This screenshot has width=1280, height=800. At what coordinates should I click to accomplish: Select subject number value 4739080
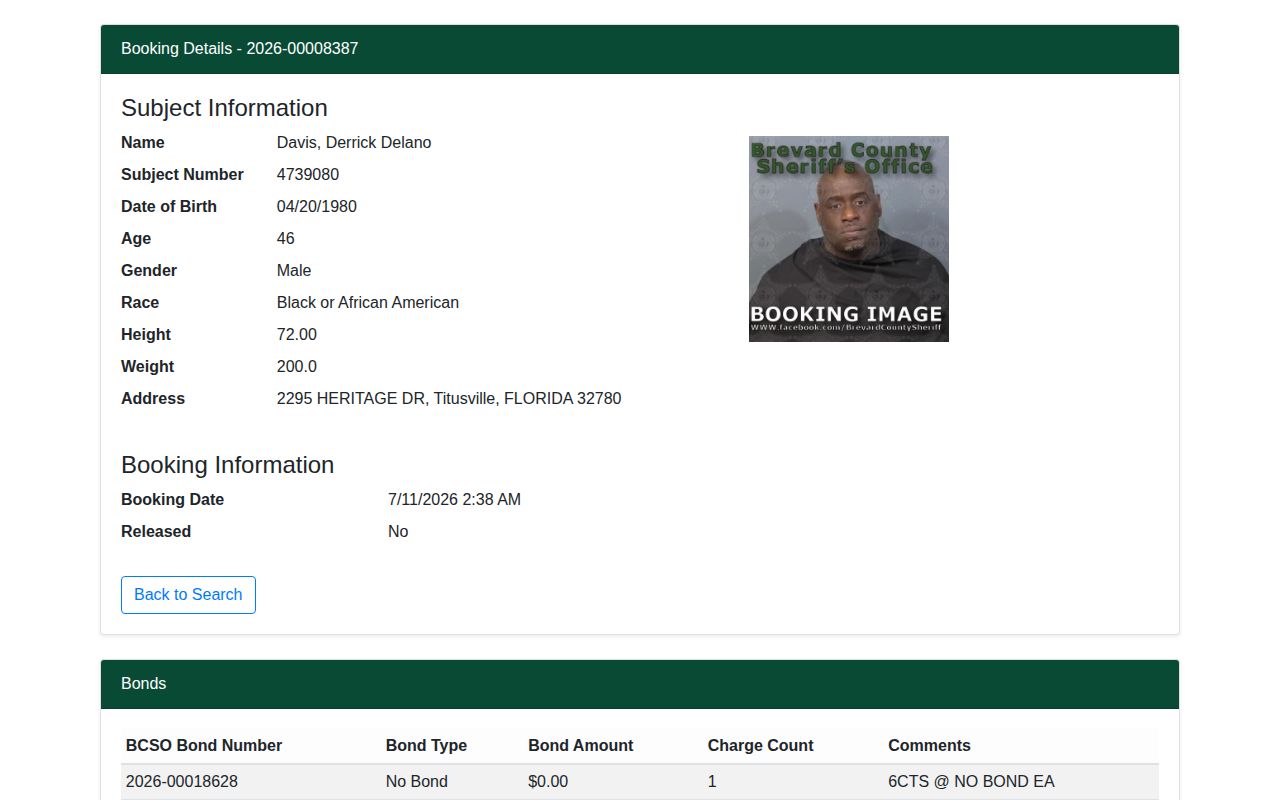coord(308,175)
